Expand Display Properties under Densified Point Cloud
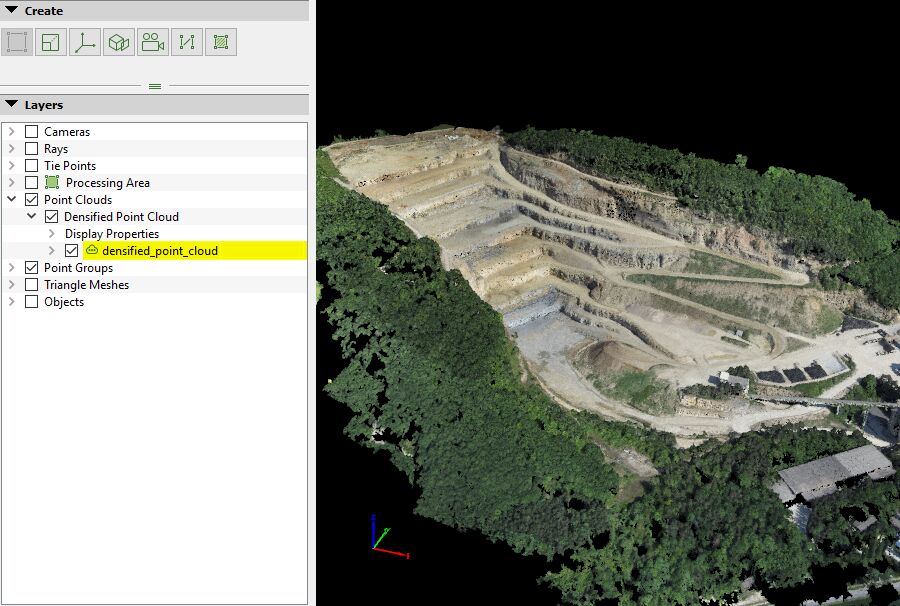Image resolution: width=900 pixels, height=606 pixels. pyautogui.click(x=50, y=233)
